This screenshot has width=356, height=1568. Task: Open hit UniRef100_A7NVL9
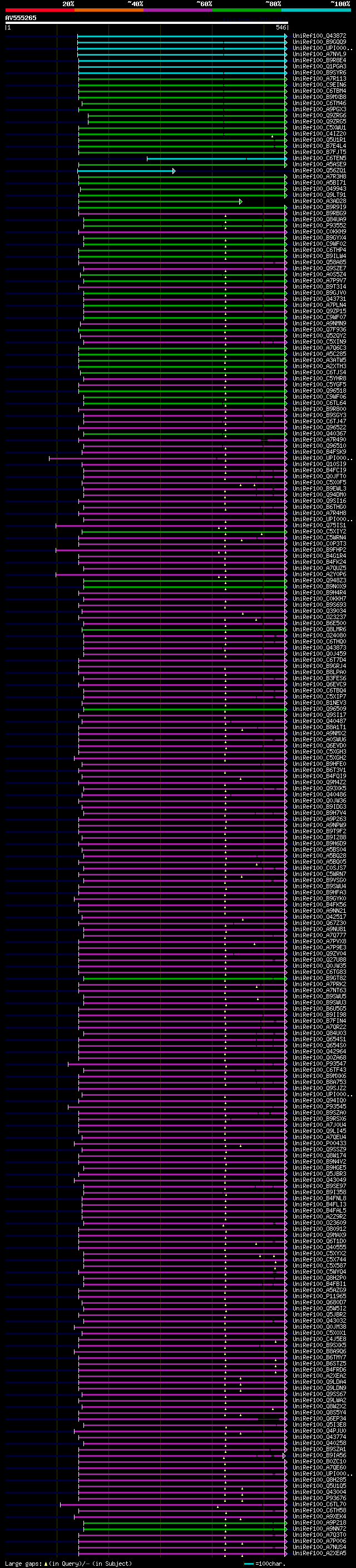(x=319, y=54)
